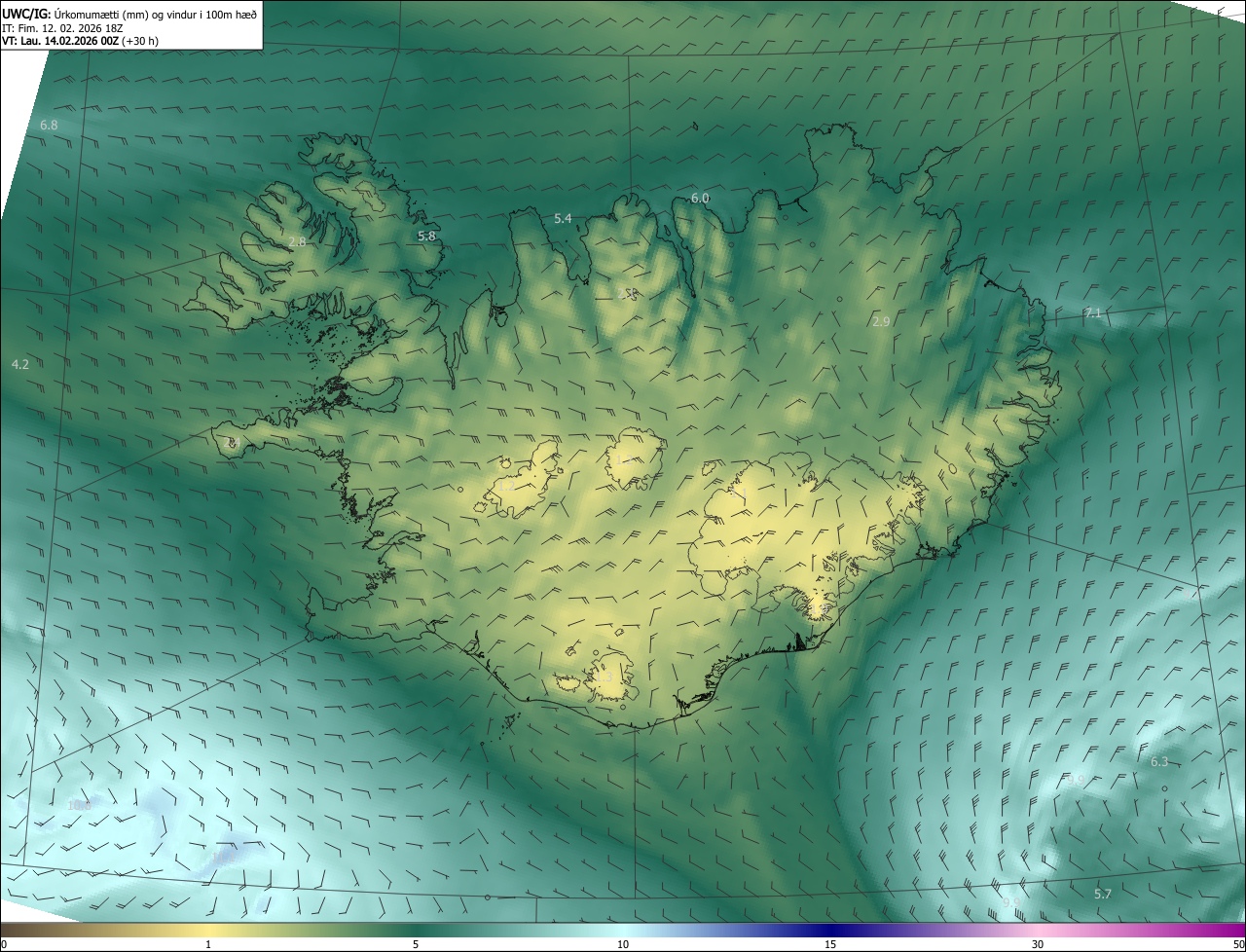Select the 2.8 value over the Westfjords

297,241
